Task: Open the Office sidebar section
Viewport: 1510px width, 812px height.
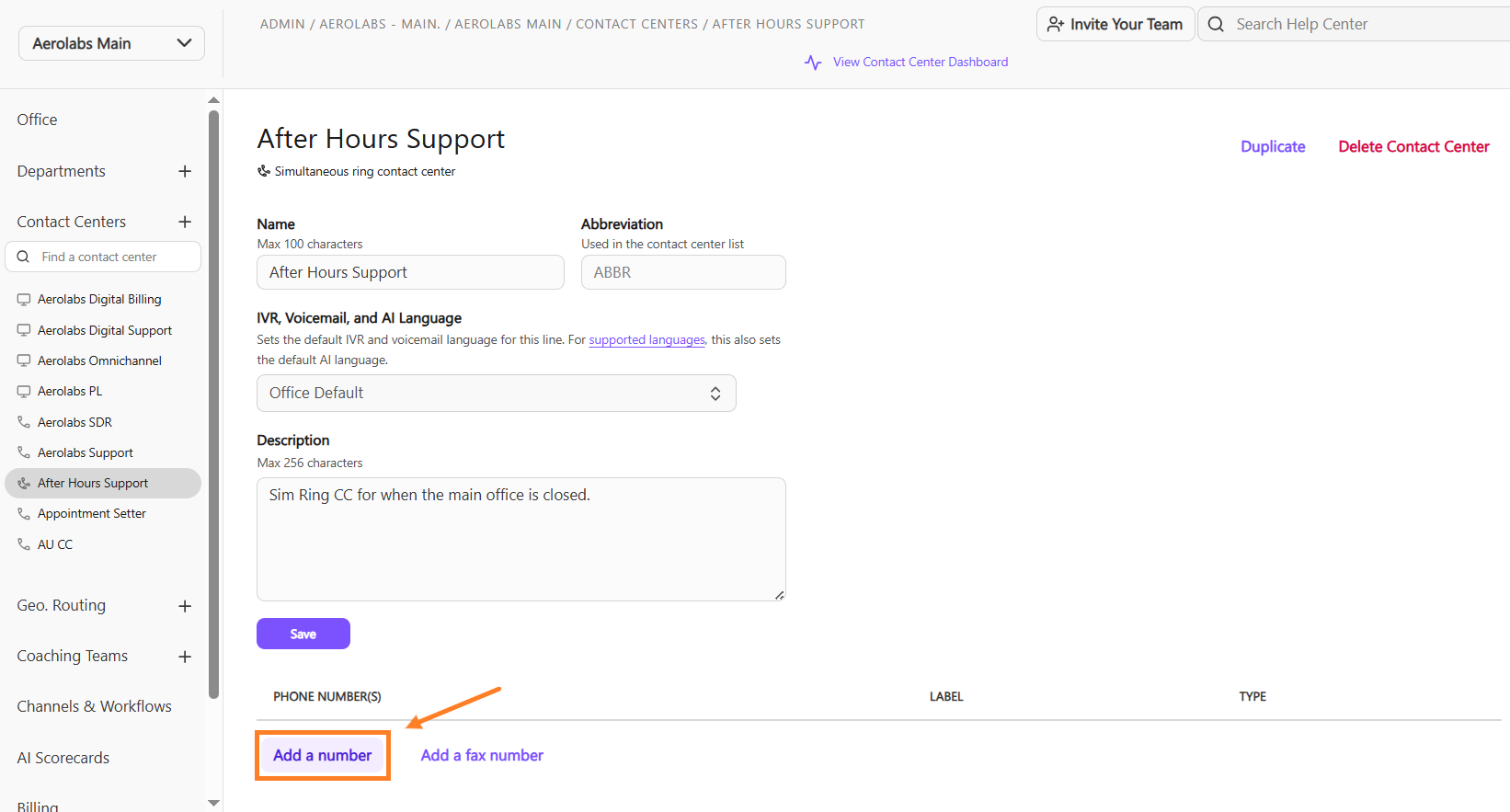Action: (37, 120)
